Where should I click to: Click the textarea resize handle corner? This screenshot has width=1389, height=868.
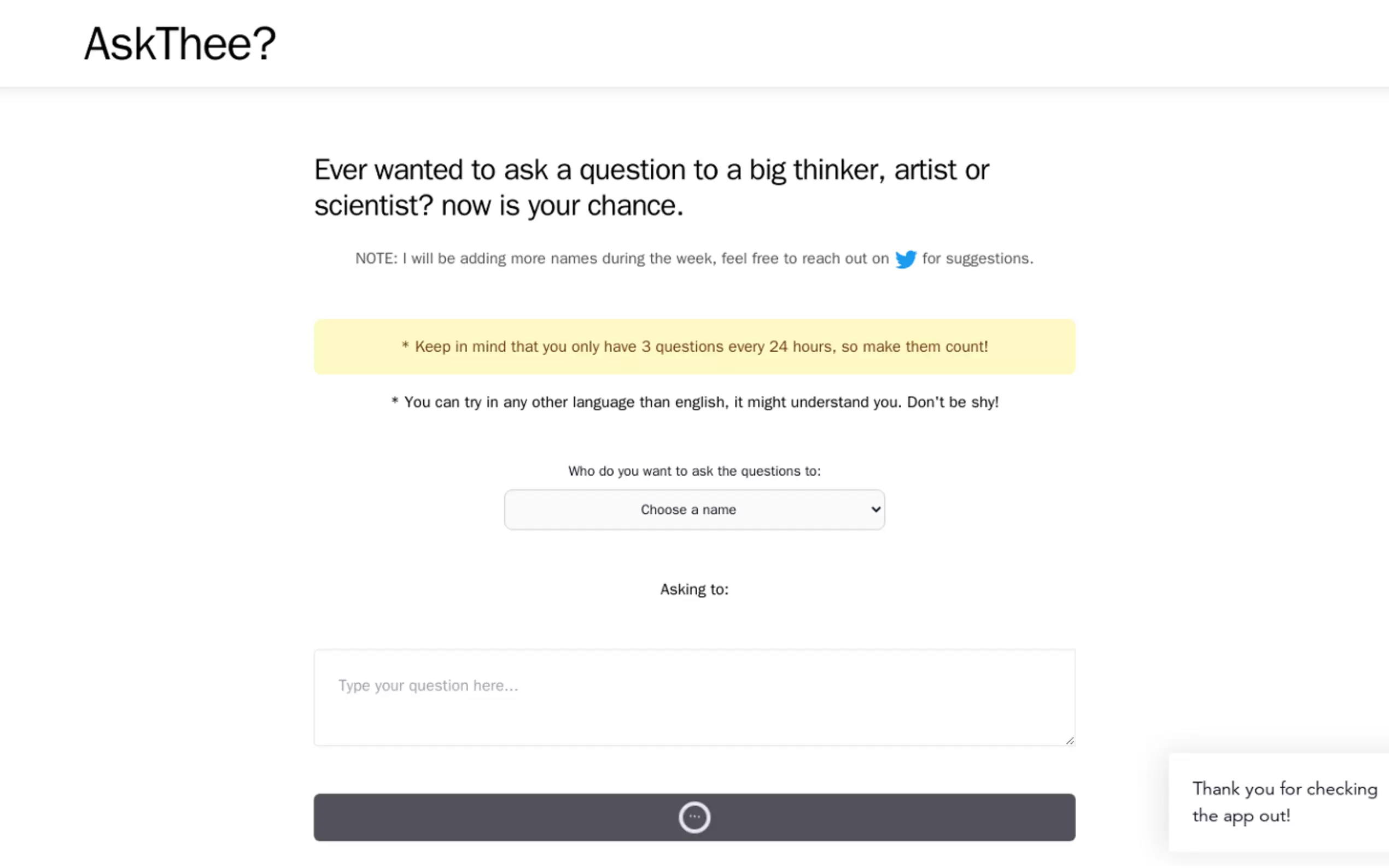(1070, 741)
